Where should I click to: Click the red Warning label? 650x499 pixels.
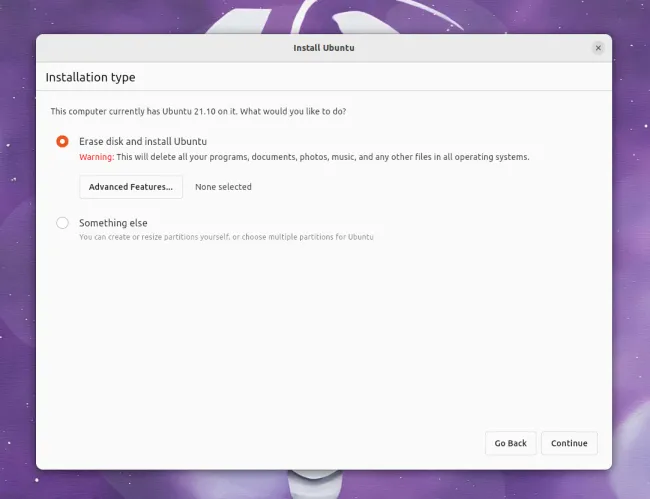(97, 157)
